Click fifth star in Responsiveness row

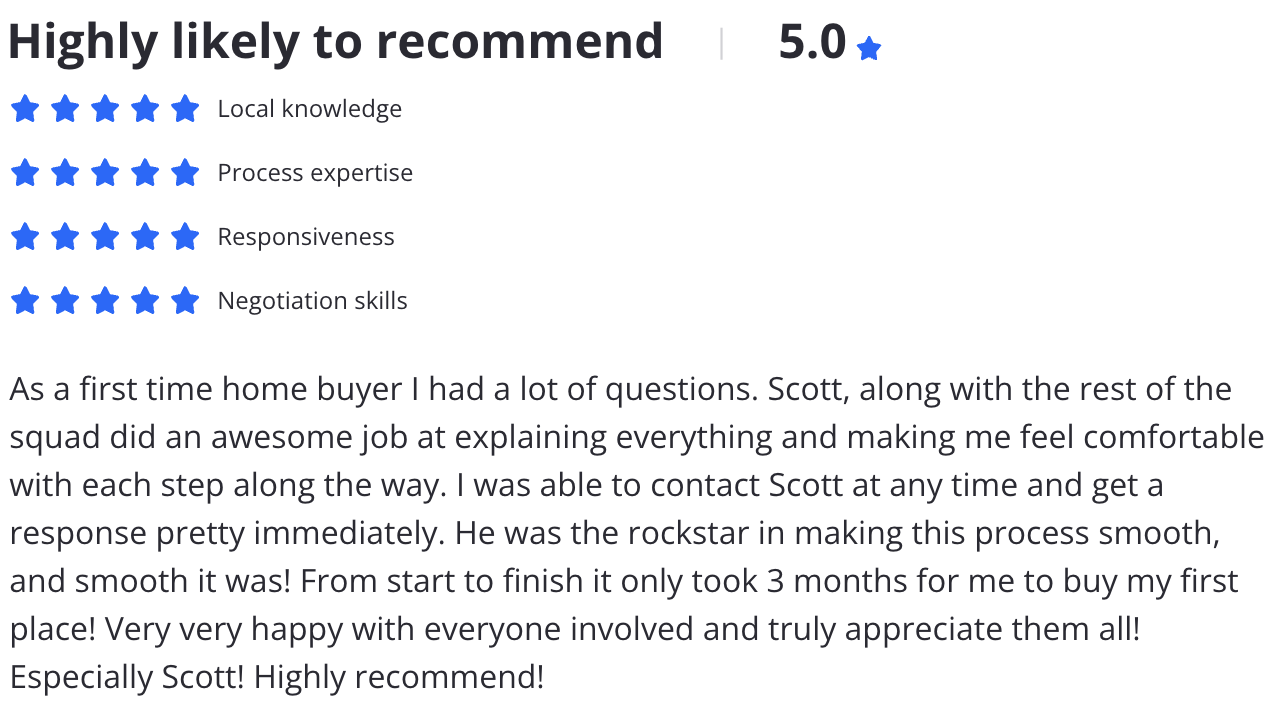coord(185,237)
